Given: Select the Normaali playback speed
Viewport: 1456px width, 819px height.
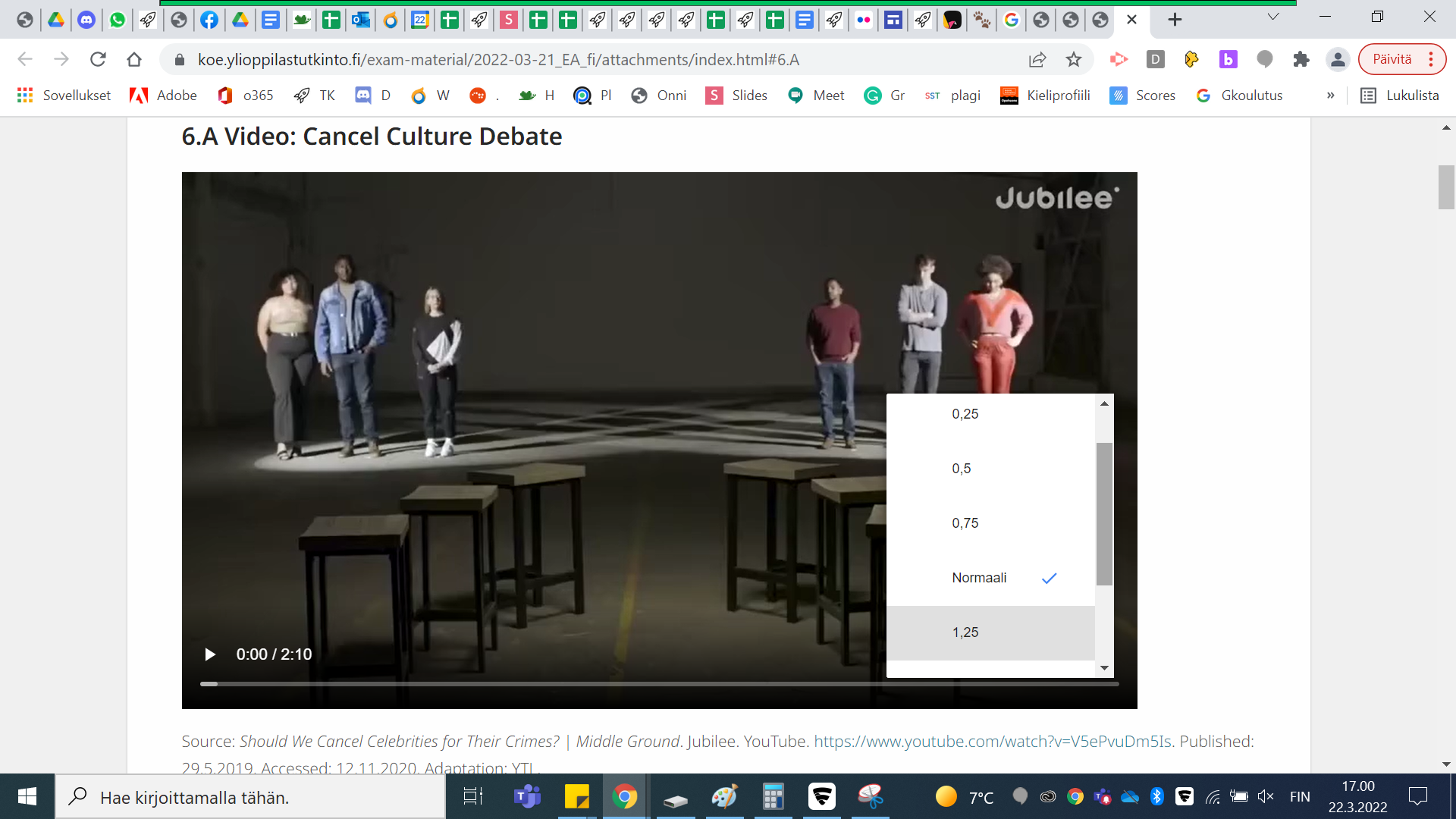Looking at the screenshot, I should pyautogui.click(x=979, y=578).
